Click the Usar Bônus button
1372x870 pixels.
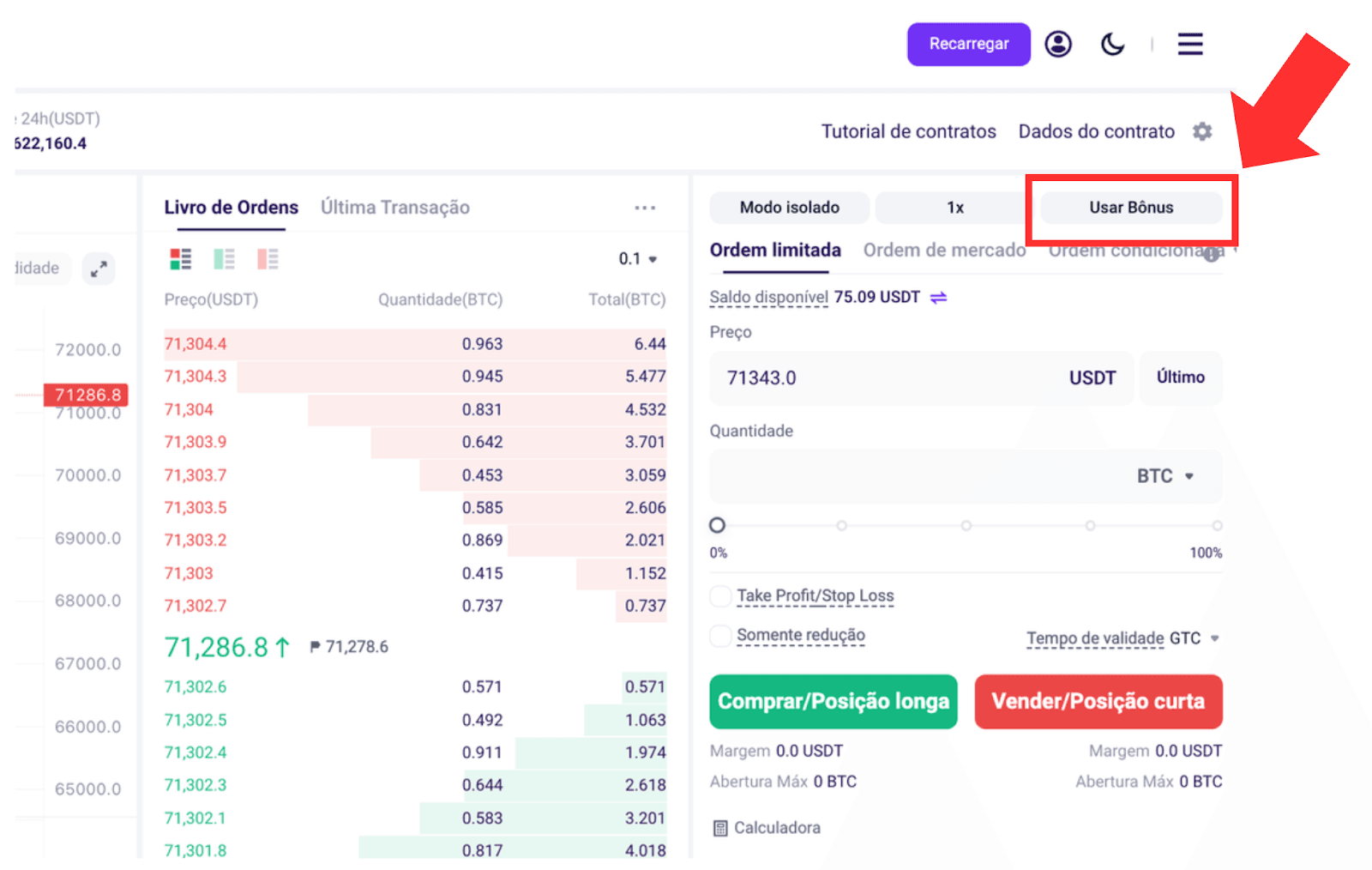pyautogui.click(x=1131, y=208)
